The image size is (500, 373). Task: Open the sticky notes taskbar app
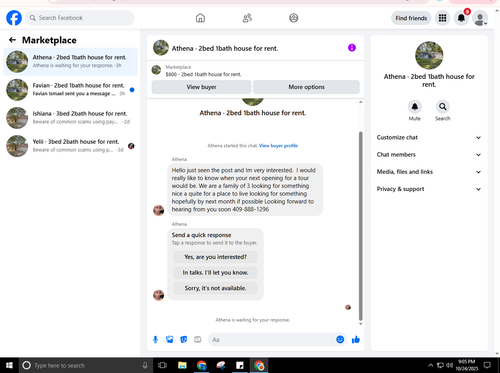click(x=240, y=365)
